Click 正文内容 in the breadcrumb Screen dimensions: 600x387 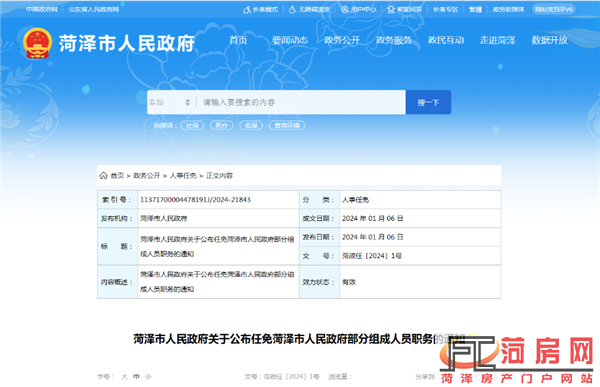[x=219, y=175]
